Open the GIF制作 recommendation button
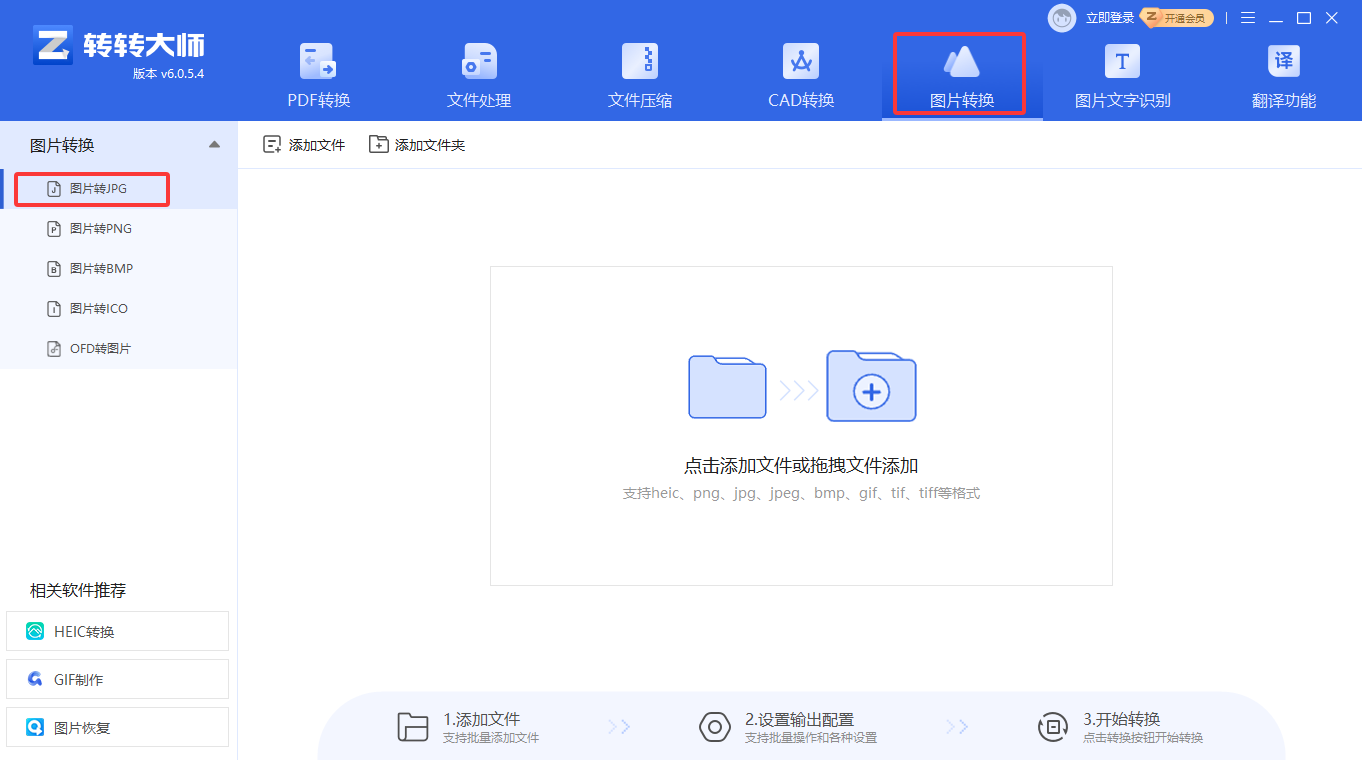Image resolution: width=1362 pixels, height=760 pixels. coord(118,679)
